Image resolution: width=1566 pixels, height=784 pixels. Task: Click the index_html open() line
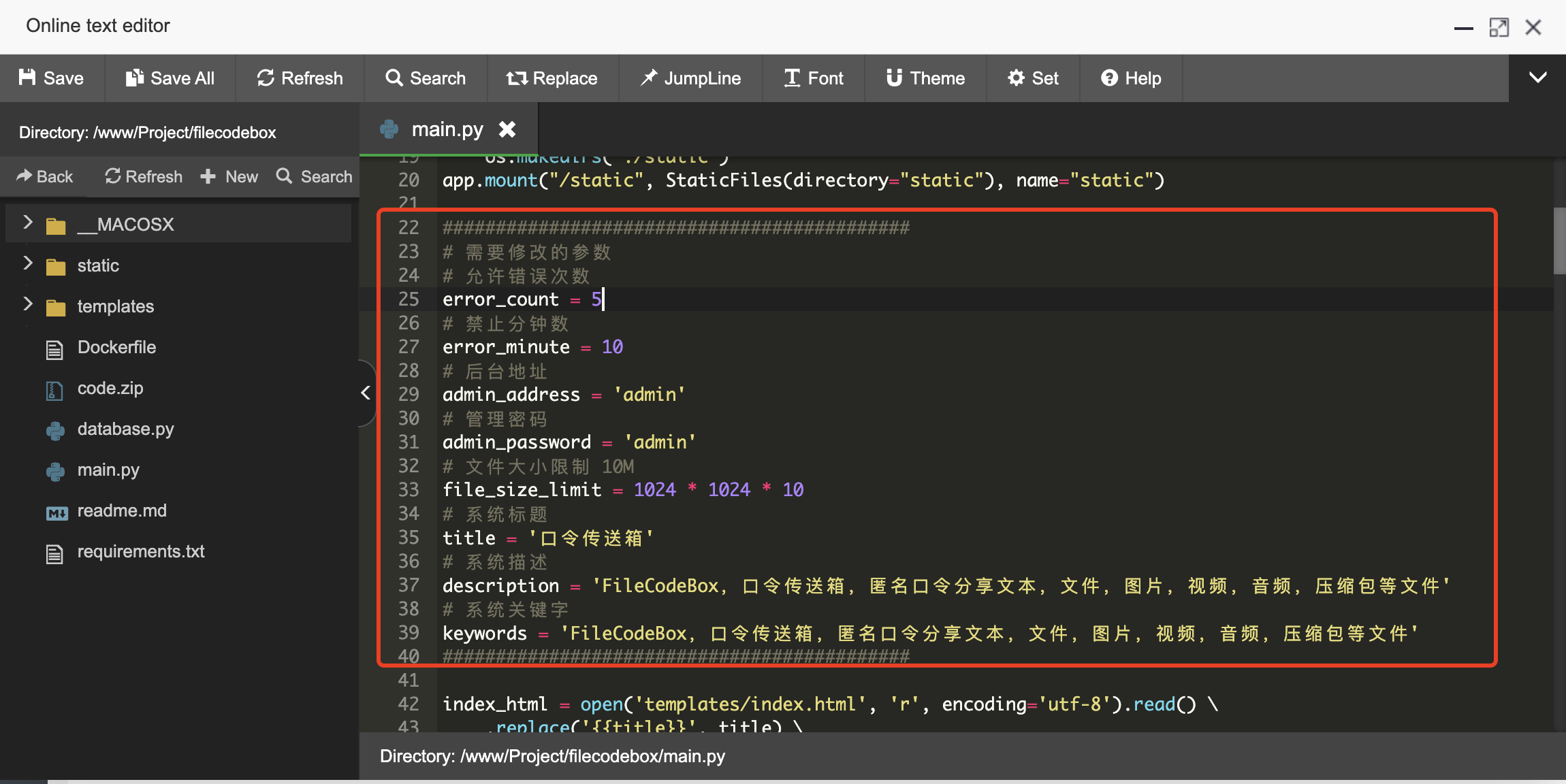831,704
